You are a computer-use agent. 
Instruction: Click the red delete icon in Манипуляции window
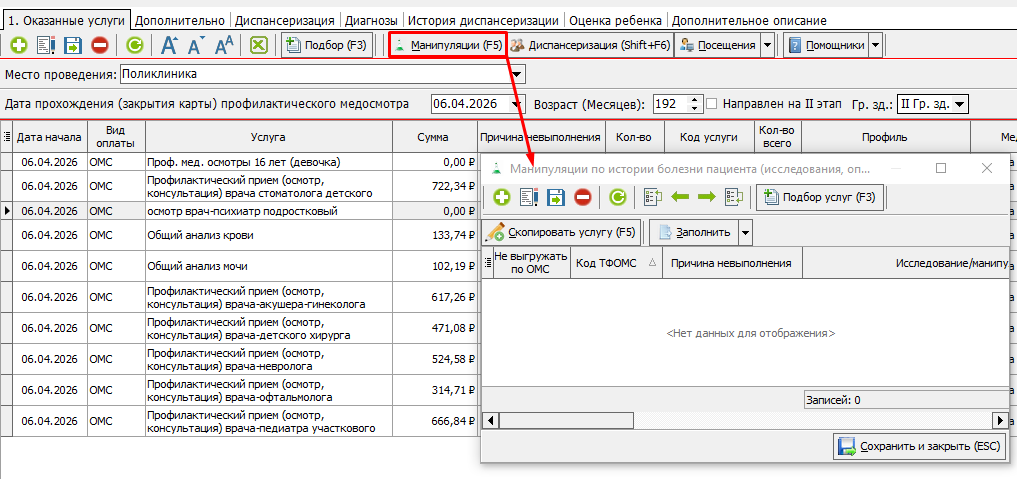[x=582, y=198]
